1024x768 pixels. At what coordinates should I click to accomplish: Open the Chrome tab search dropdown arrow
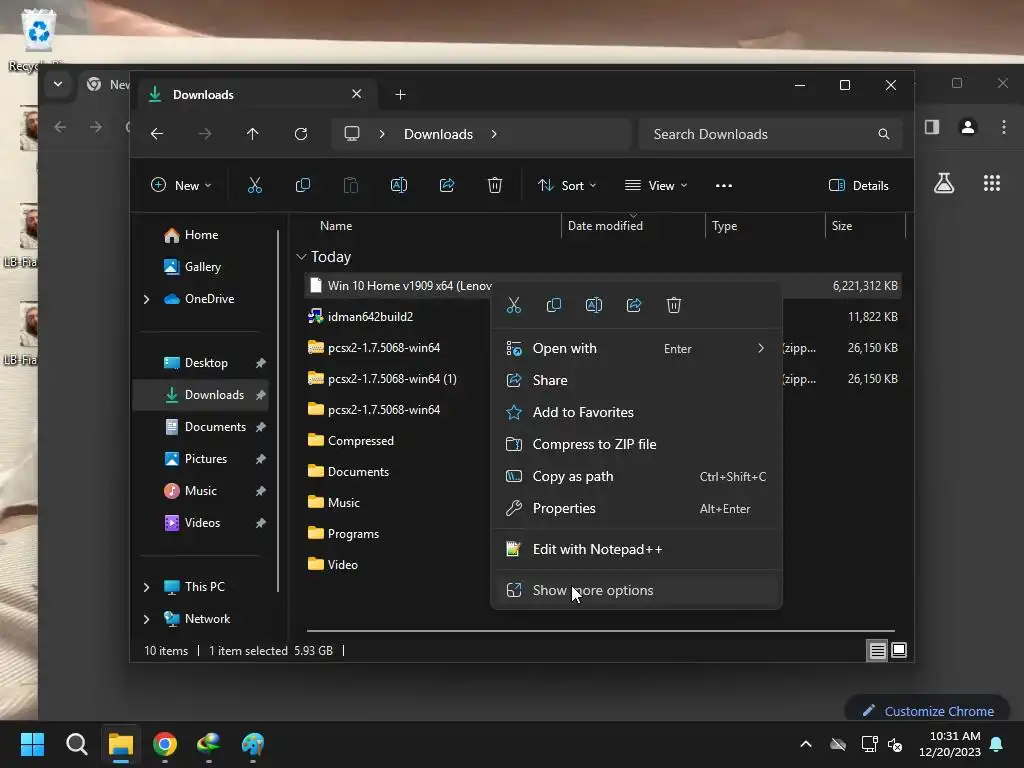point(58,84)
